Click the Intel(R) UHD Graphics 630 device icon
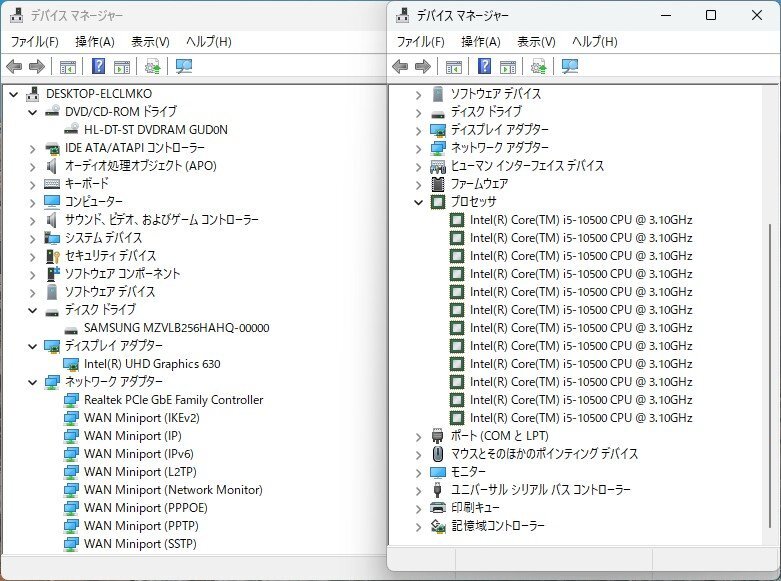 point(72,364)
